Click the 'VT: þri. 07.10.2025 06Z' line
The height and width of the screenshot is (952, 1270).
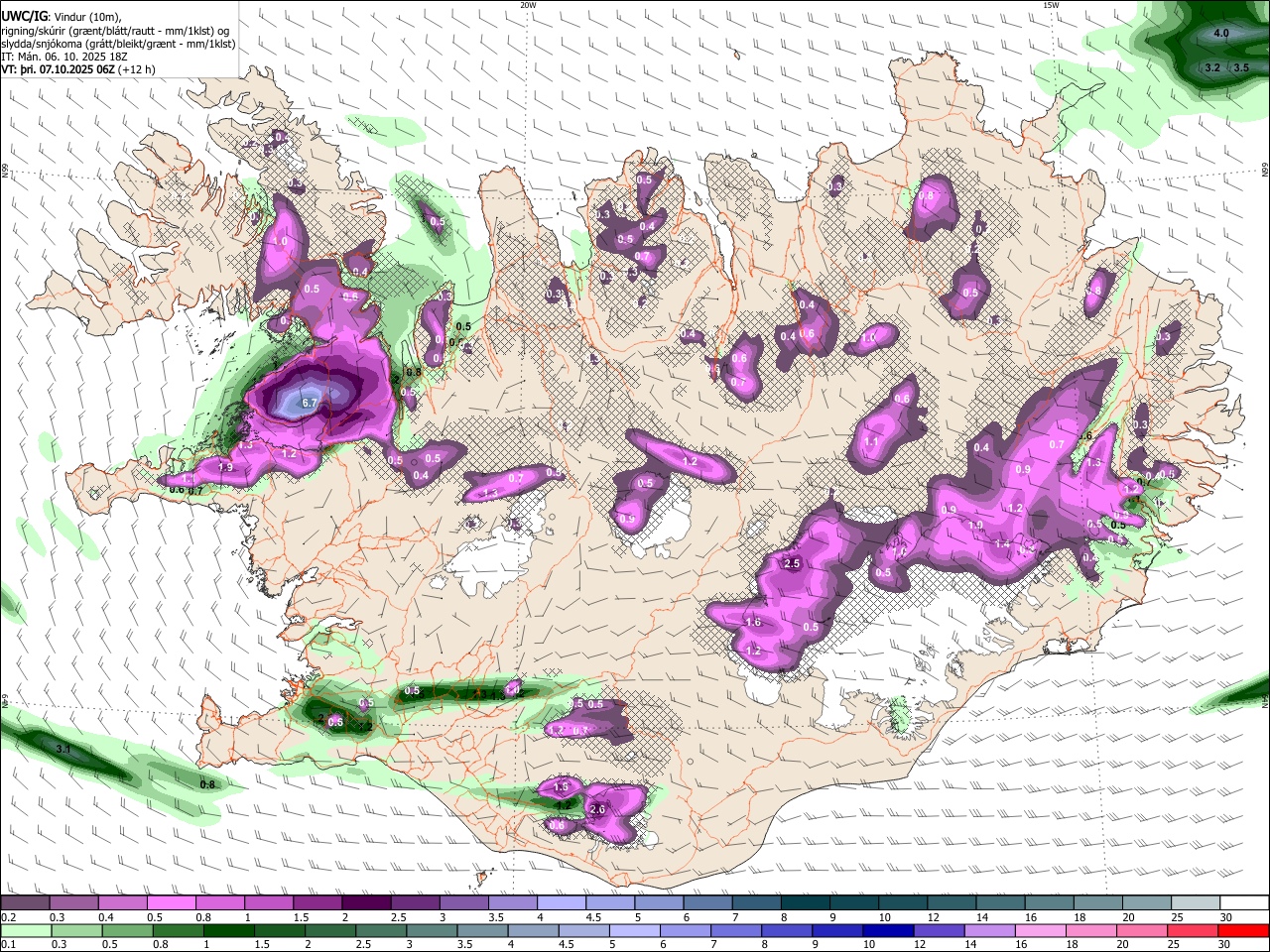pyautogui.click(x=78, y=69)
